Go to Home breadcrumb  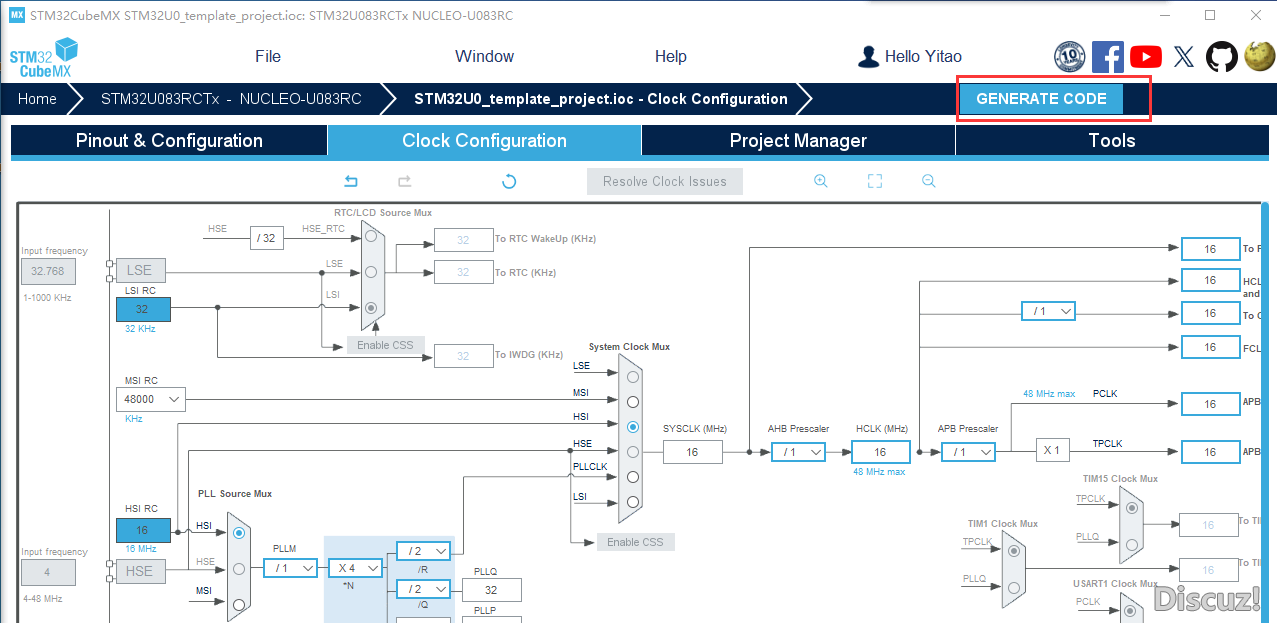tap(37, 99)
